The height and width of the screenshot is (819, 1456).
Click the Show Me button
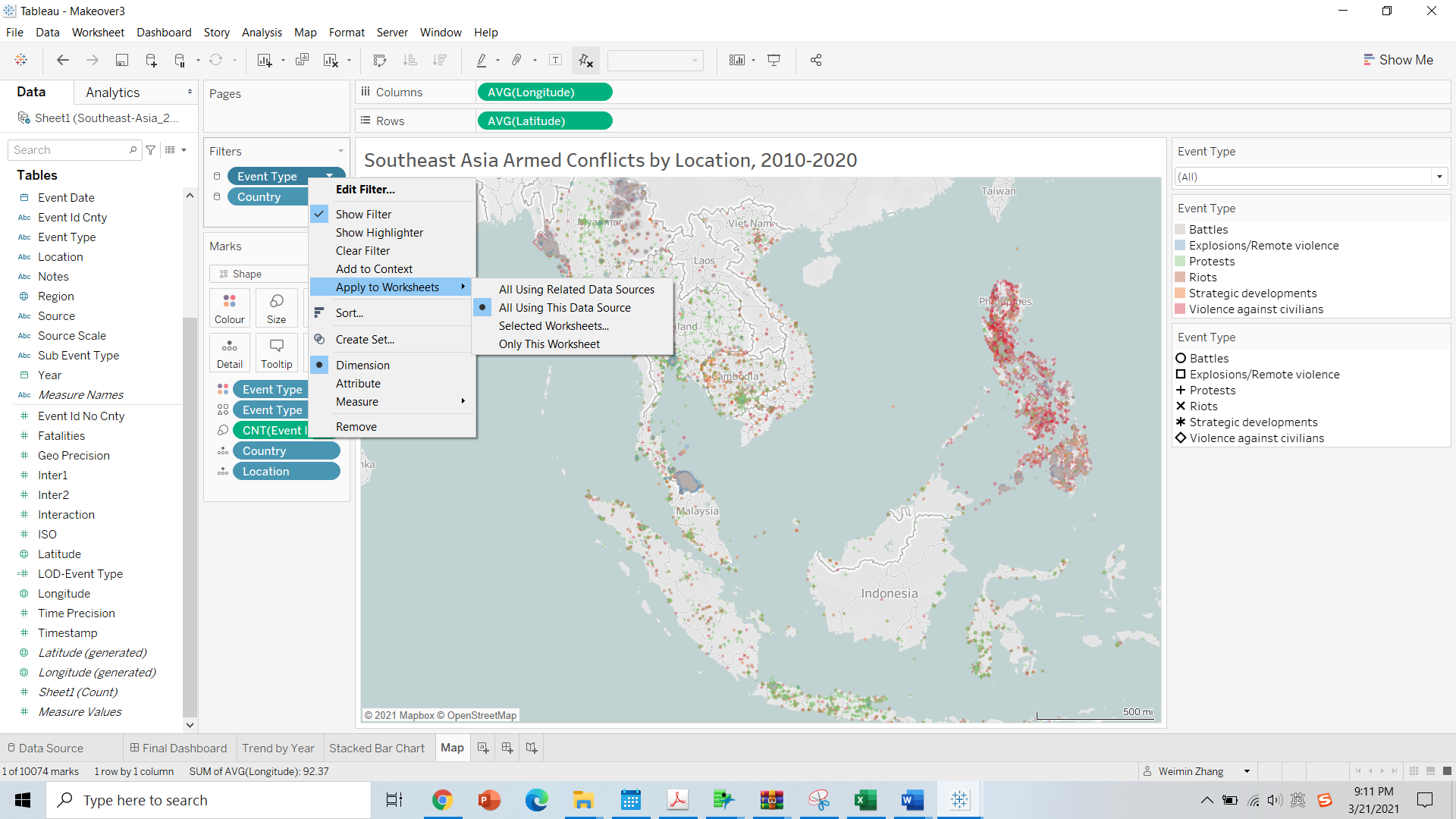(1398, 60)
